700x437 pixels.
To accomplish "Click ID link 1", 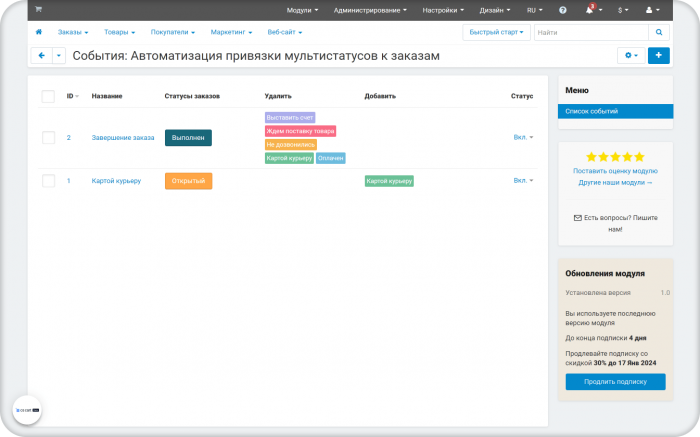I will pyautogui.click(x=69, y=181).
